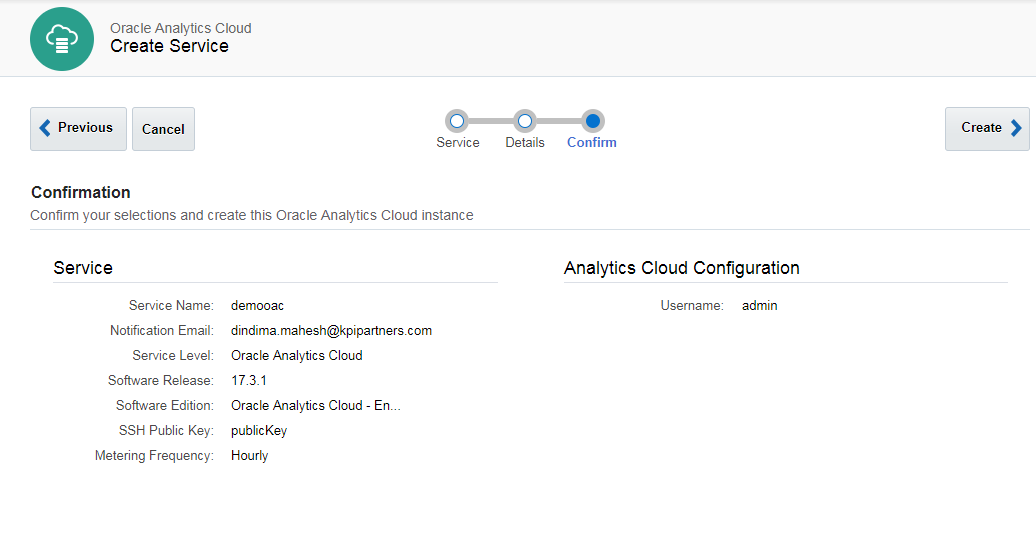The height and width of the screenshot is (546, 1036).
Task: Click the Details step label
Action: (x=525, y=143)
